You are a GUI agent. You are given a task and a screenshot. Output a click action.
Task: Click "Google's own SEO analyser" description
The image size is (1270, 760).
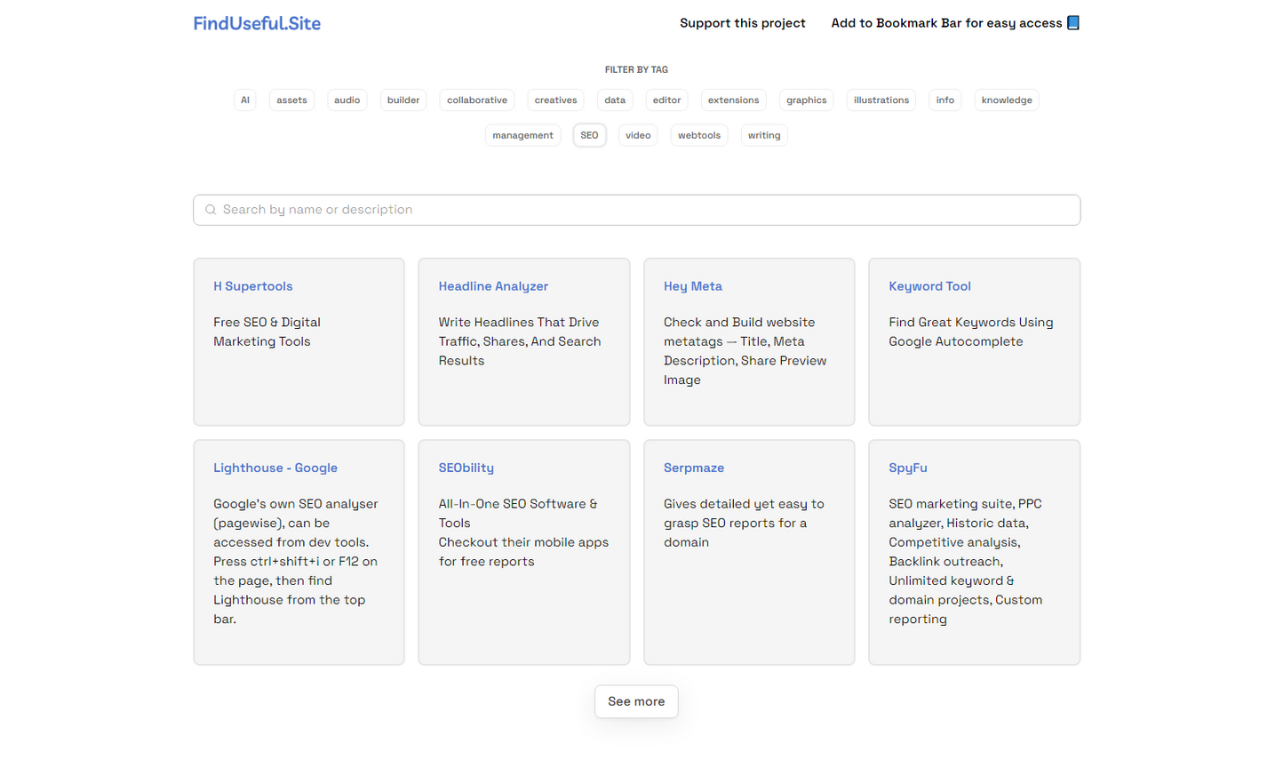(x=296, y=561)
